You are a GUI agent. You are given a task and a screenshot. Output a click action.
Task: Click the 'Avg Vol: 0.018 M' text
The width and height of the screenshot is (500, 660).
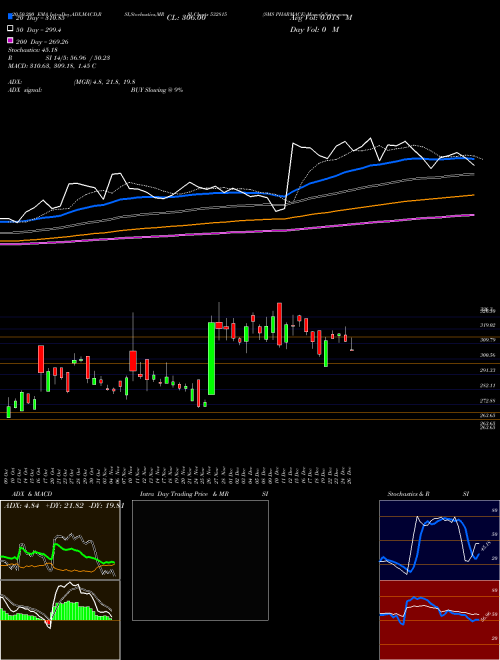pos(321,18)
